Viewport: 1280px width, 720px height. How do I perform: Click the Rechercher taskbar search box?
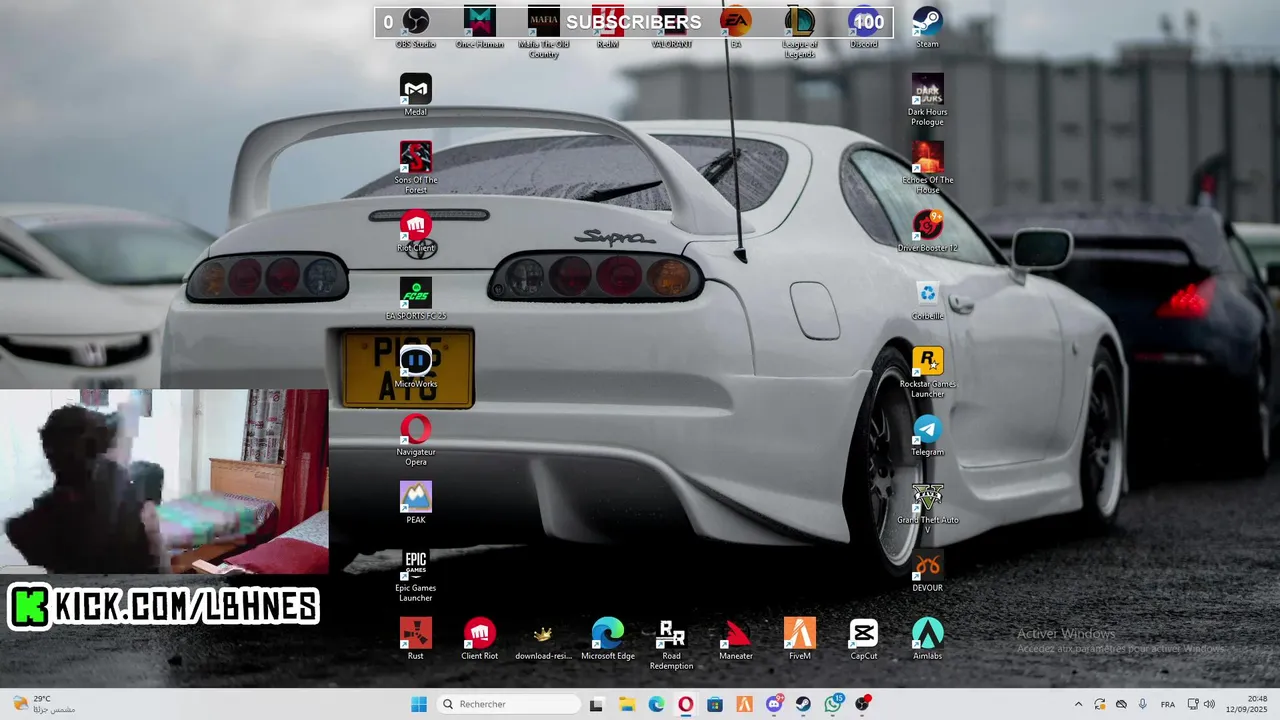pos(509,704)
